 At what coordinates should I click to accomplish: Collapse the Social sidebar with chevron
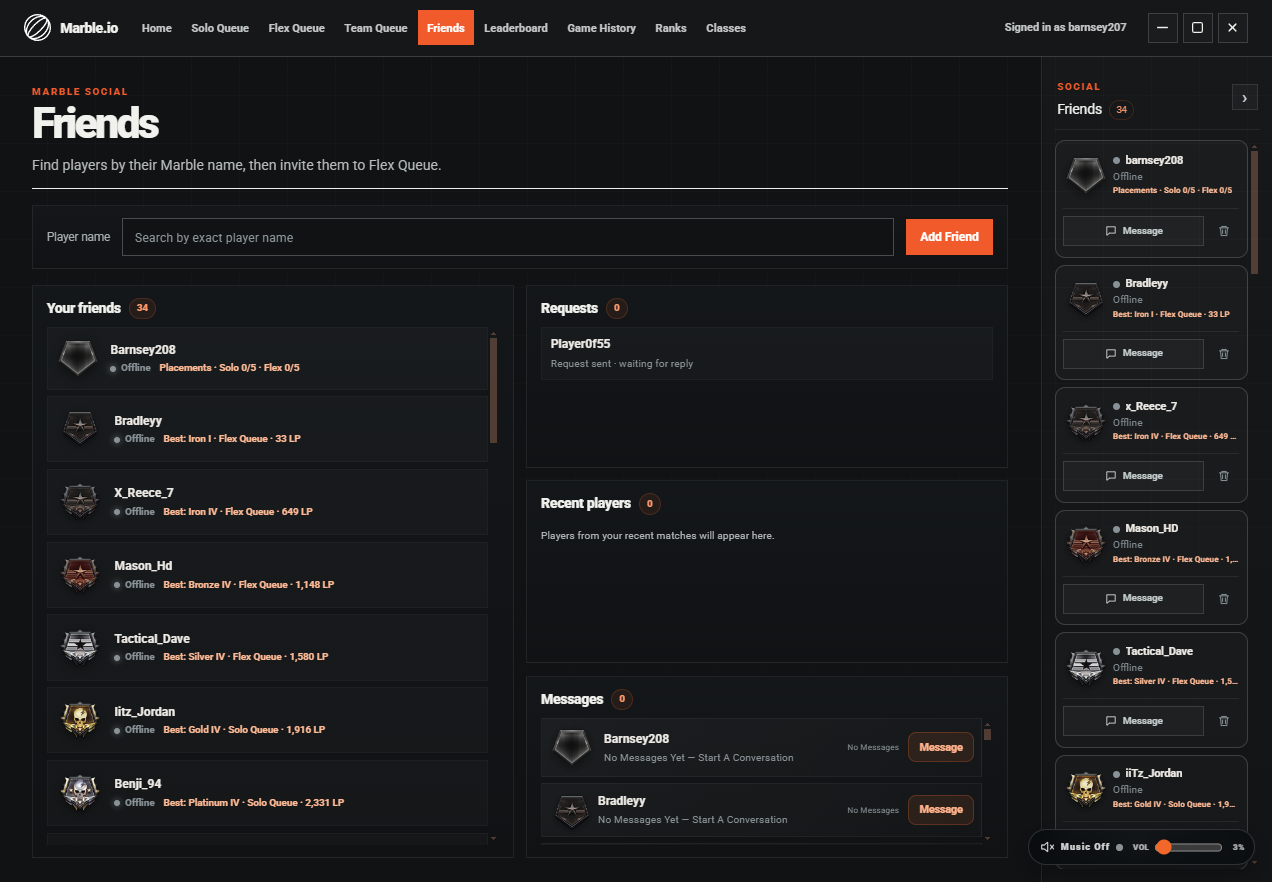(x=1244, y=97)
